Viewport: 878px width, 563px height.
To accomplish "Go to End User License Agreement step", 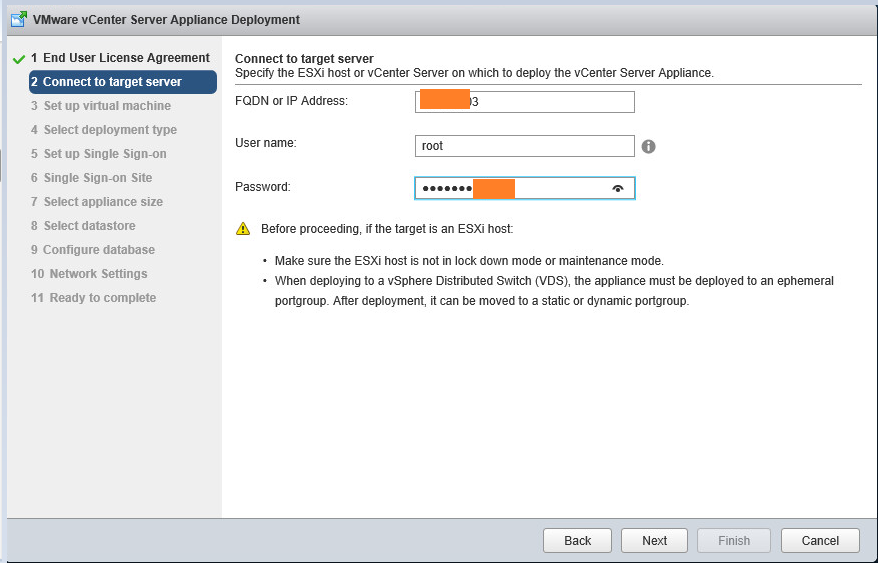I will pyautogui.click(x=120, y=58).
